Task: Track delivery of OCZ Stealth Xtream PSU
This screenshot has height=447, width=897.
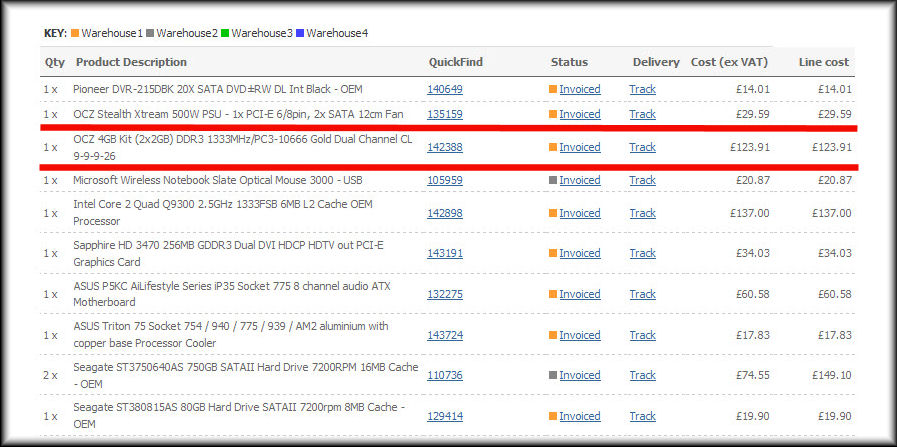Action: tap(642, 114)
